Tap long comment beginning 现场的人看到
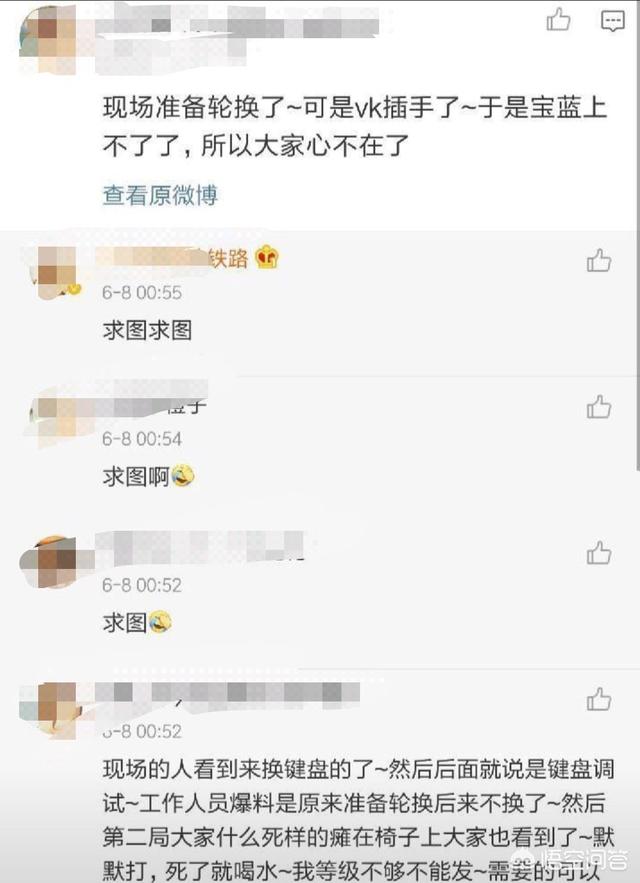 coord(358,819)
